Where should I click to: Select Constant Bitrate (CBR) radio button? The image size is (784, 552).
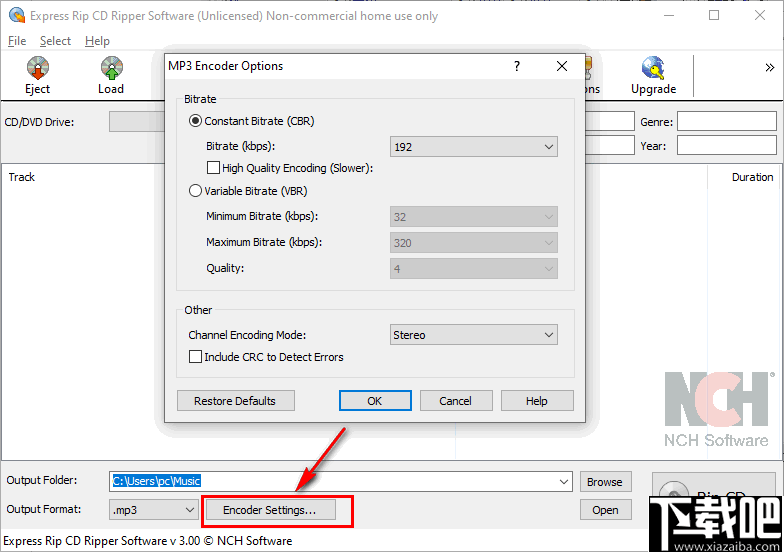pyautogui.click(x=196, y=121)
